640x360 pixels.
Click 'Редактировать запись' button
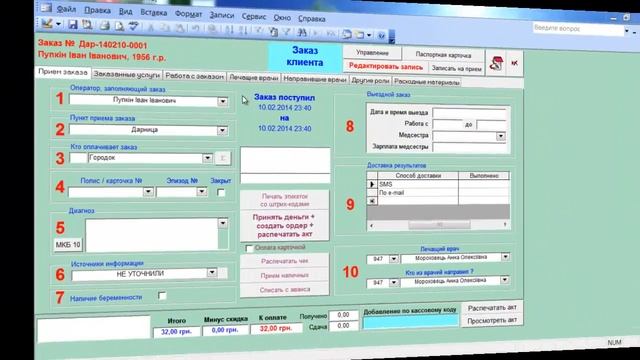[386, 67]
